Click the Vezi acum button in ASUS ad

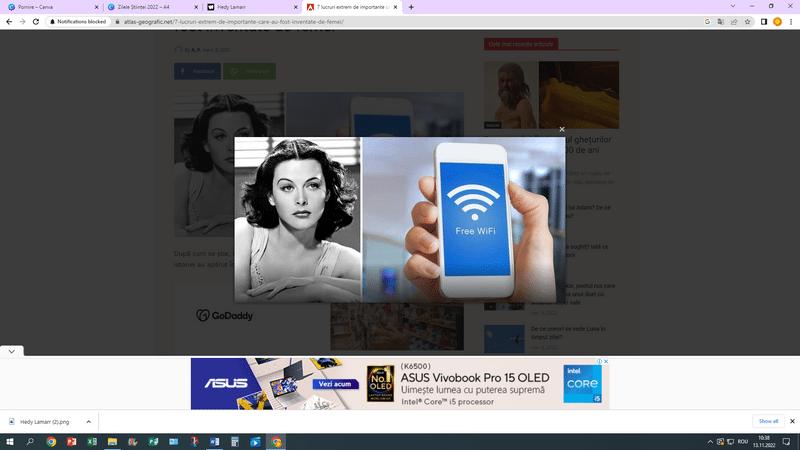point(335,384)
